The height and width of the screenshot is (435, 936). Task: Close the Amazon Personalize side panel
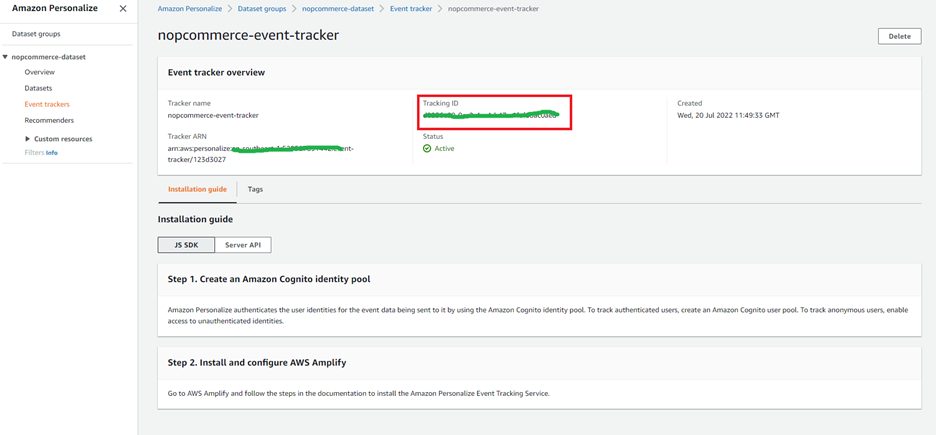122,9
